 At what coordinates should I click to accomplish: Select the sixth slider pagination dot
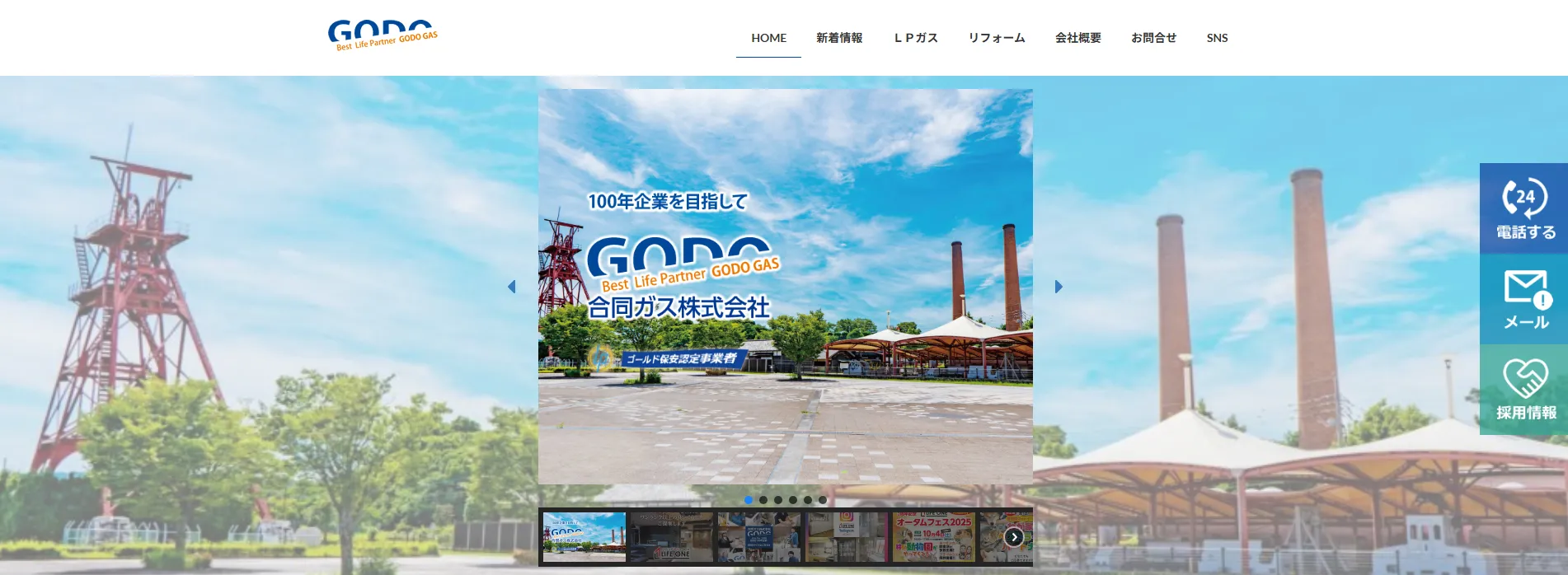point(823,500)
